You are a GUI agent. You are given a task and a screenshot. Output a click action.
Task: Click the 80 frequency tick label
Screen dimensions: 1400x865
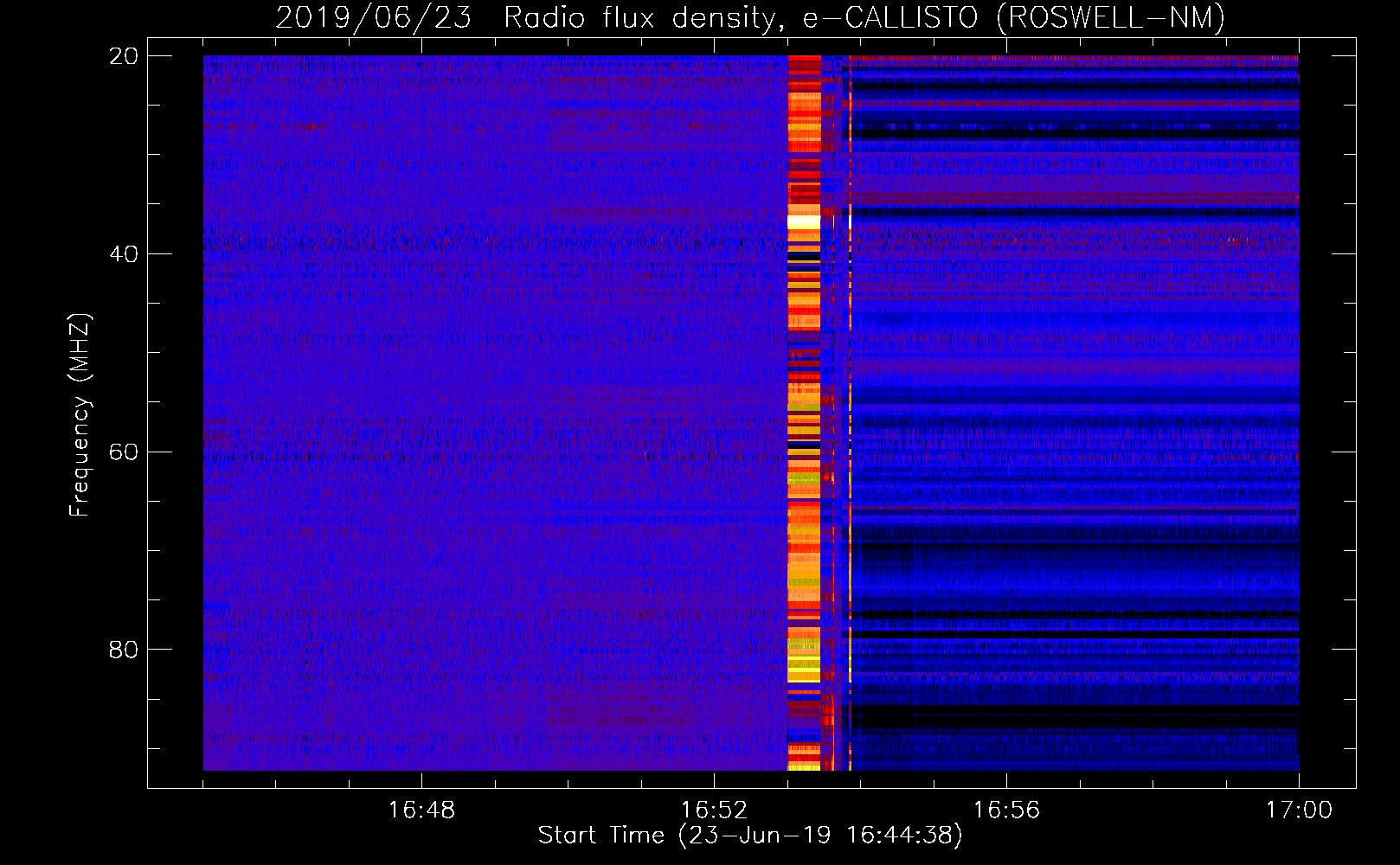(x=123, y=650)
